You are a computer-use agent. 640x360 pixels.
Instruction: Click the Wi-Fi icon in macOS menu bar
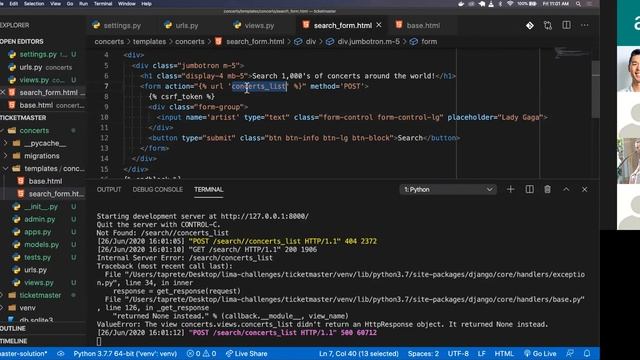click(510, 4)
